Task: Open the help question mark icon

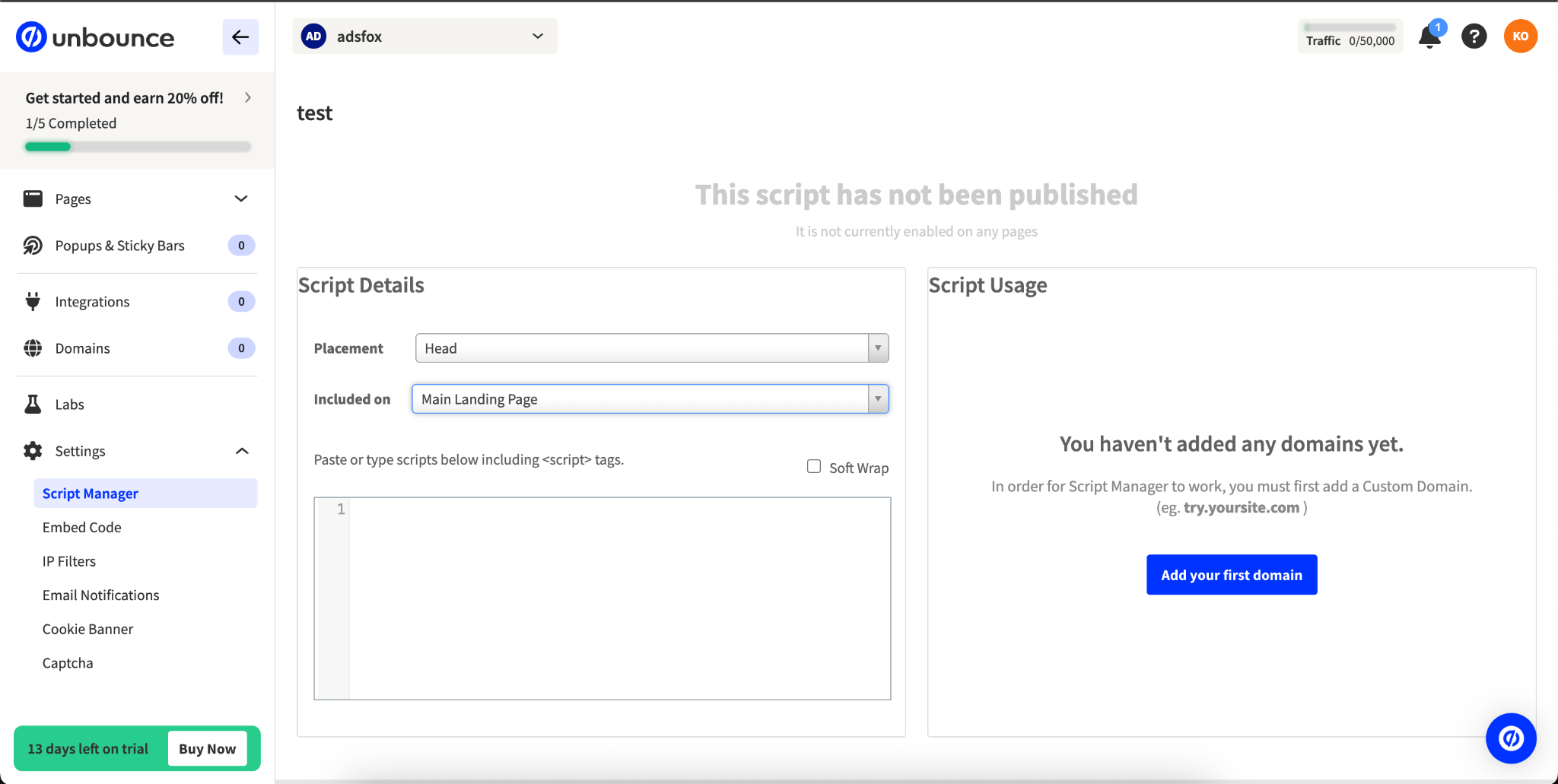Action: coord(1474,37)
